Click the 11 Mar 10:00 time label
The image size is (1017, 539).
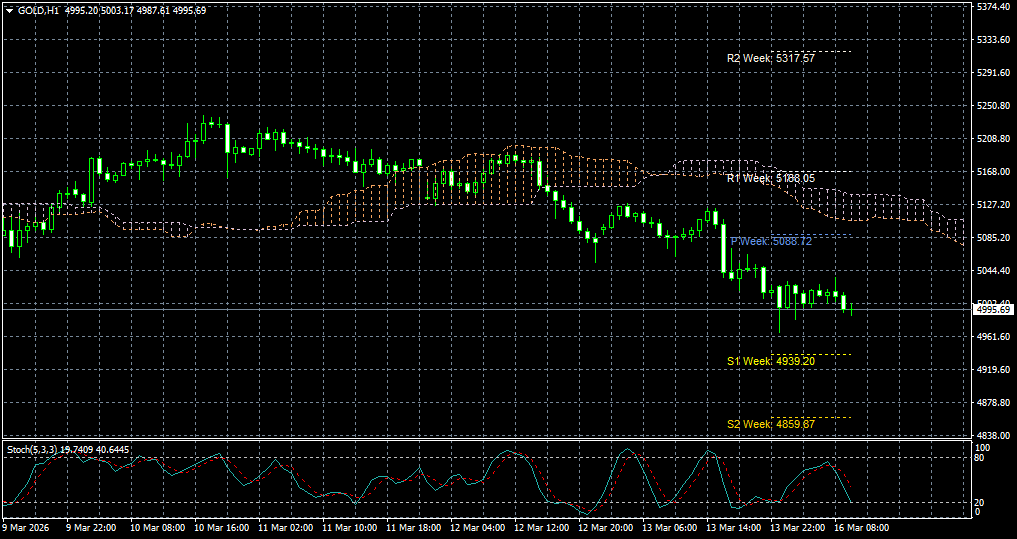click(350, 528)
